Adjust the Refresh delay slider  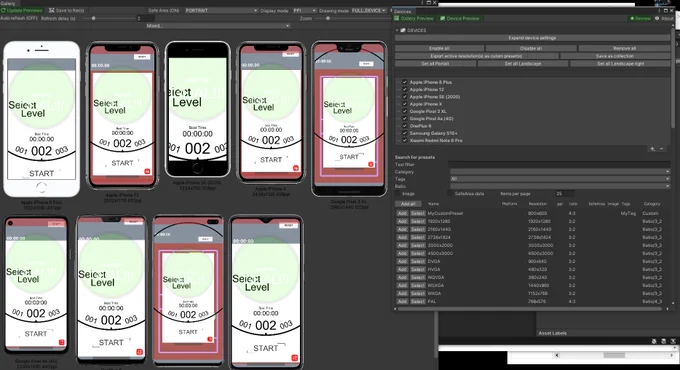[93, 18]
